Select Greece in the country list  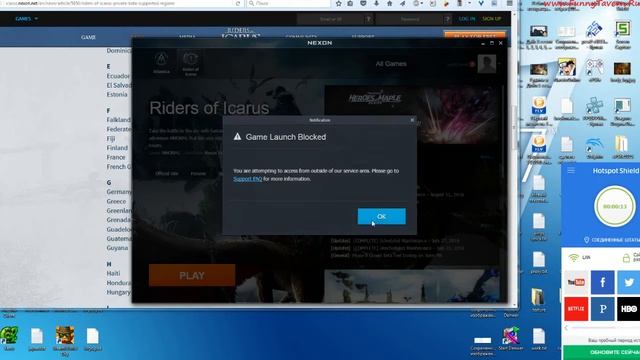116,201
